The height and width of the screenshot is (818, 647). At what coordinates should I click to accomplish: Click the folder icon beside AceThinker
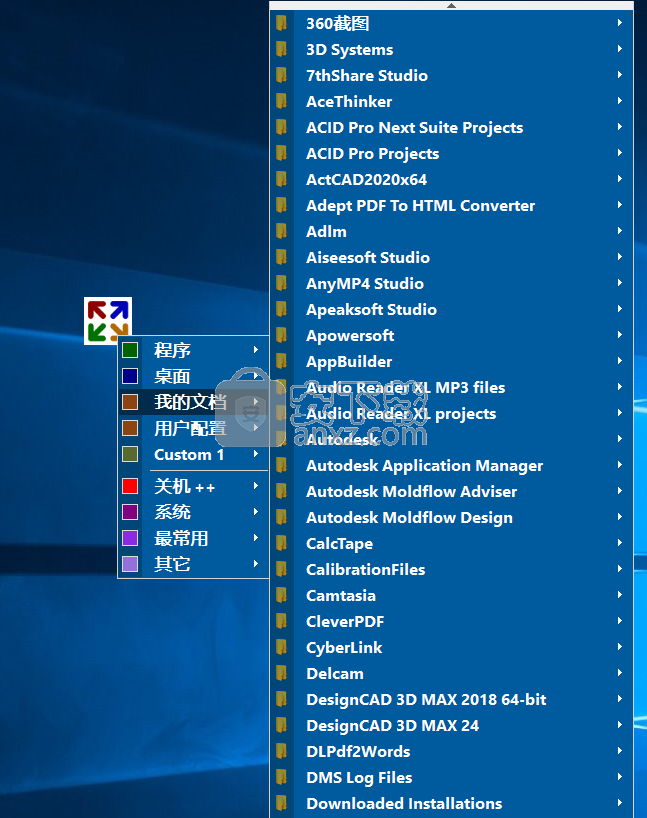(x=281, y=101)
